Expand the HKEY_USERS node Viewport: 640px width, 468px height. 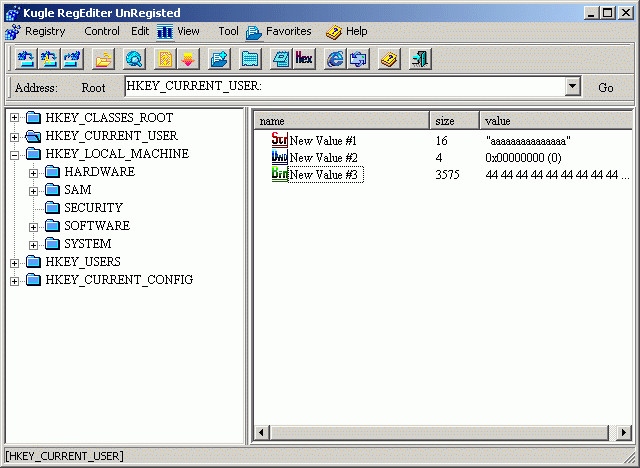point(14,263)
